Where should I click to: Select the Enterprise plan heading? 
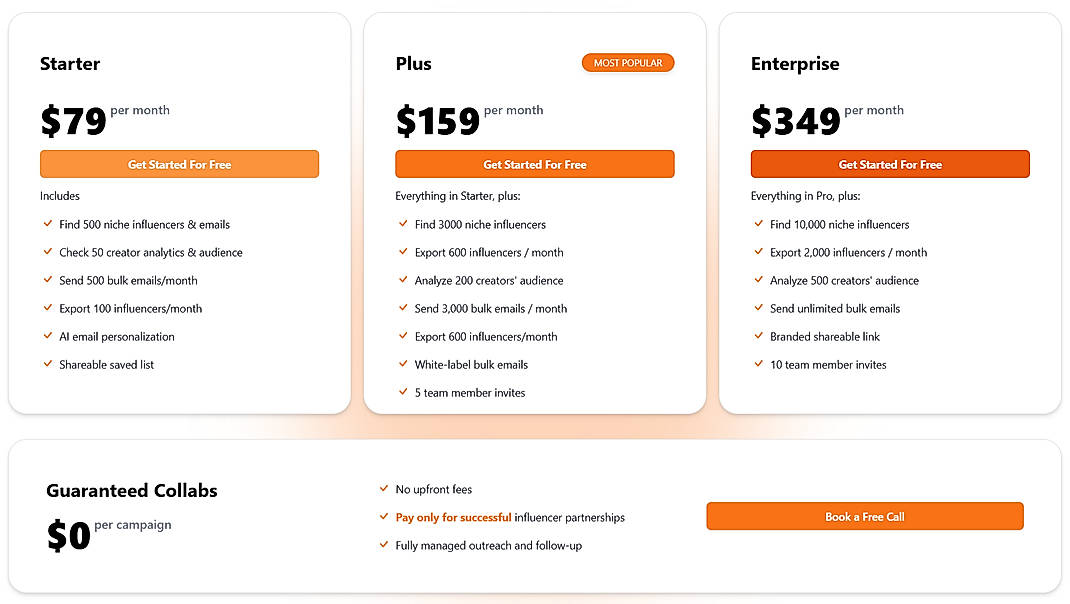coord(795,63)
